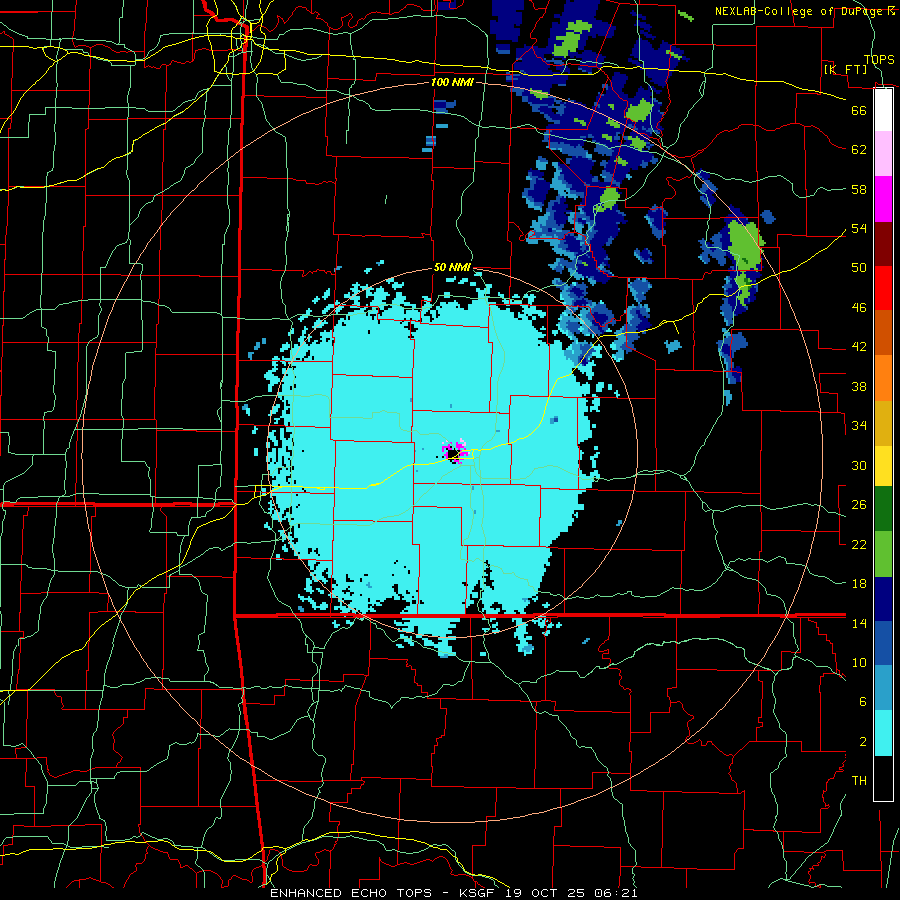Click the TH threshold label in legend
900x900 pixels.
859,781
